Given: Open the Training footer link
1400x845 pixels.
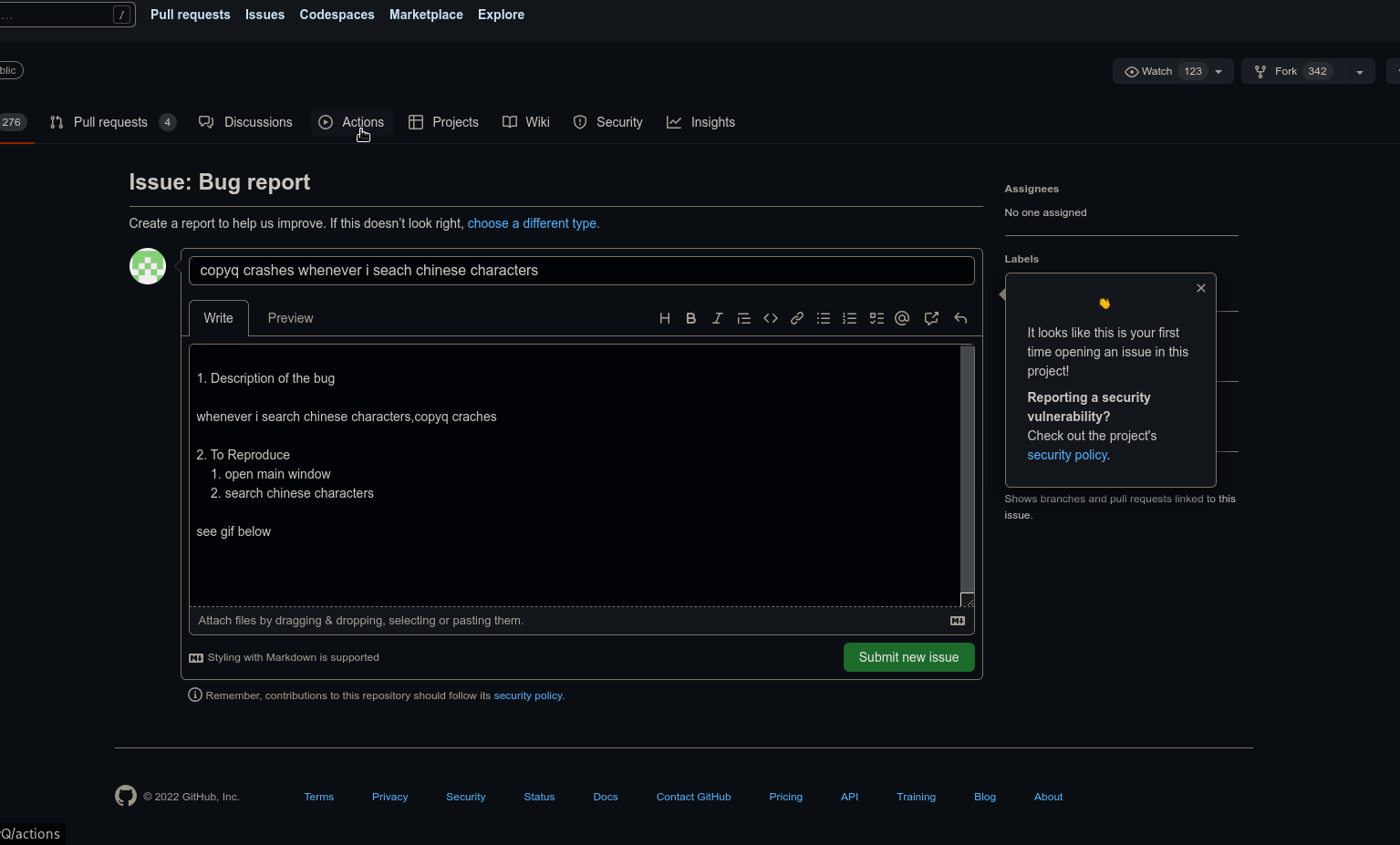Looking at the screenshot, I should click(916, 797).
